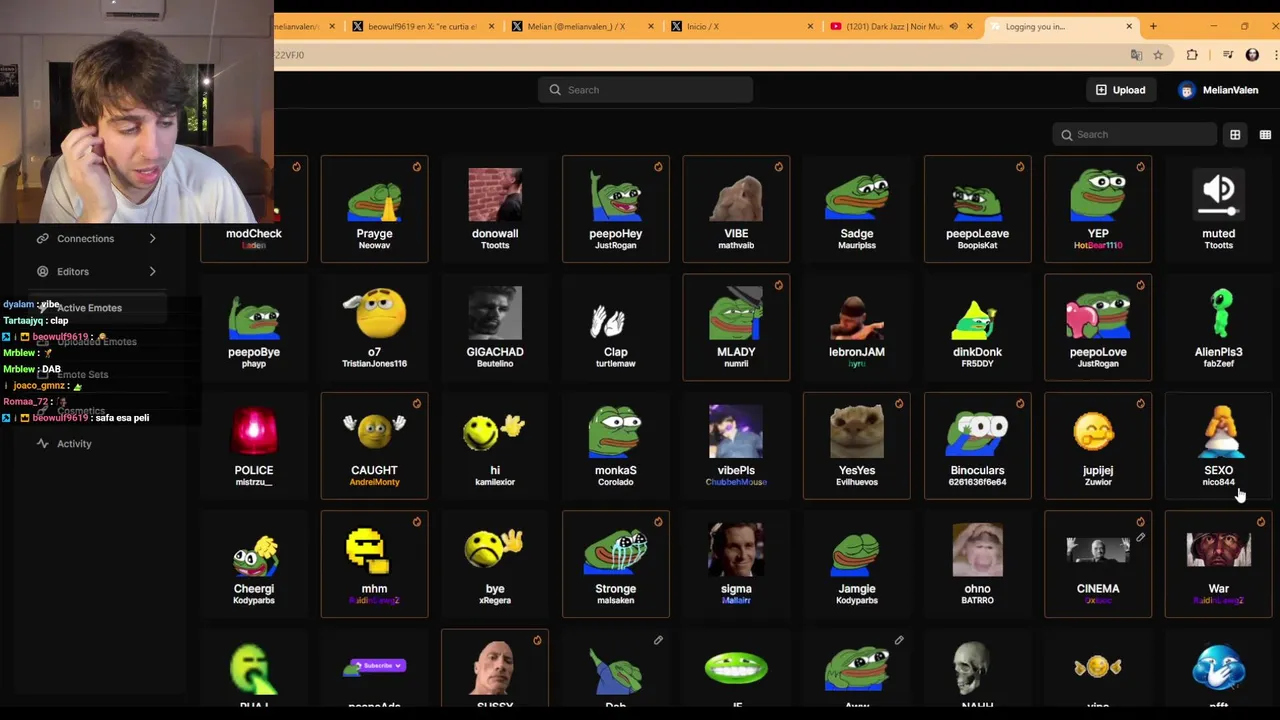Select the mhm emote
Viewport: 1280px width, 720px height.
point(374,565)
